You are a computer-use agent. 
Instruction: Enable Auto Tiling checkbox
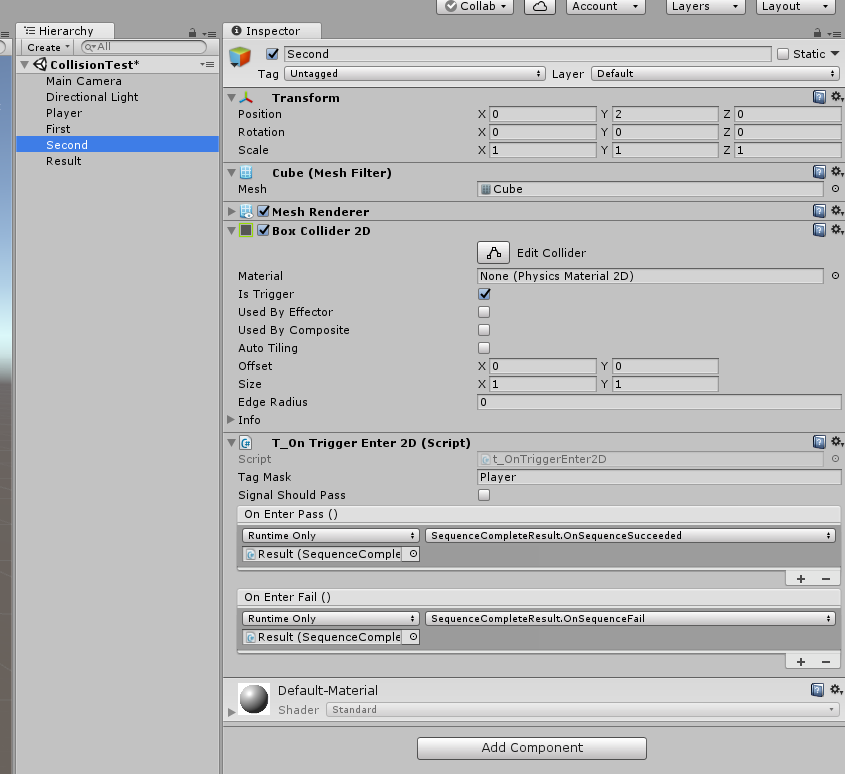click(484, 348)
